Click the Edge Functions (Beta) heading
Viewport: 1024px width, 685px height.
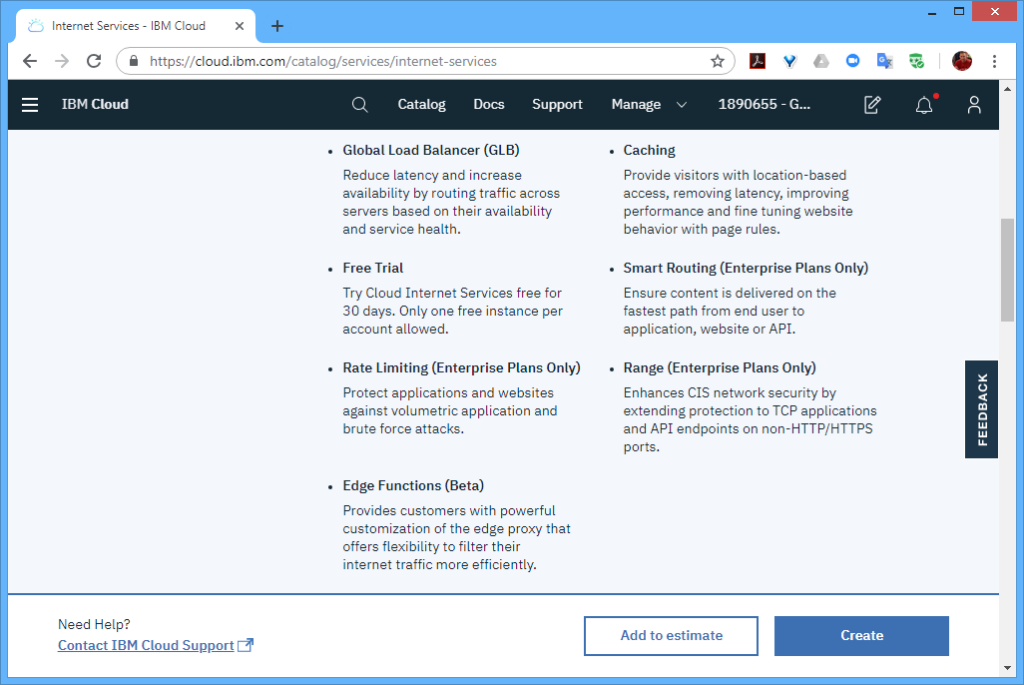(413, 485)
